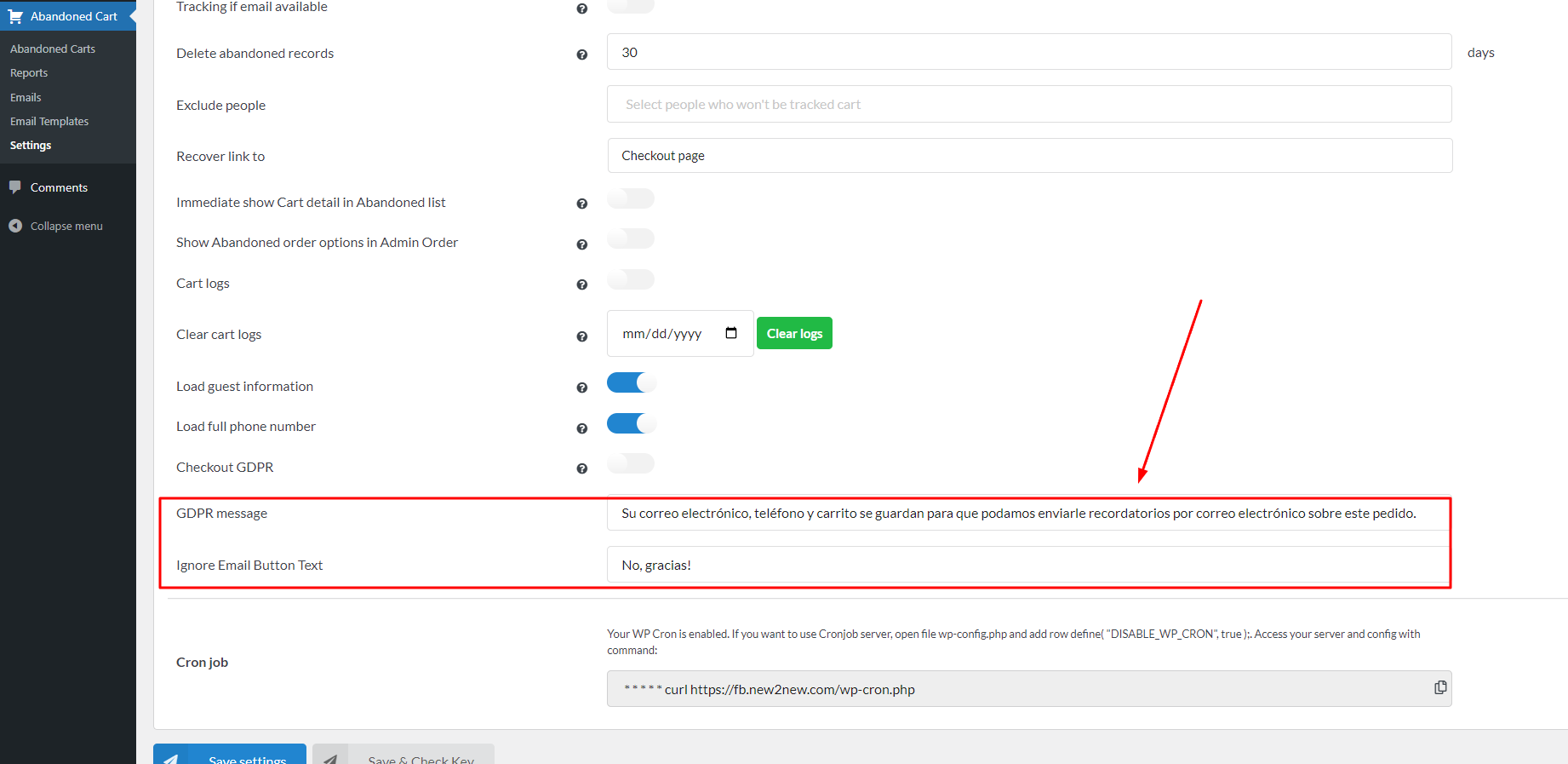Viewport: 1568px width, 764px height.
Task: Edit the Ignore Email Button Text field
Action: pyautogui.click(x=1027, y=566)
